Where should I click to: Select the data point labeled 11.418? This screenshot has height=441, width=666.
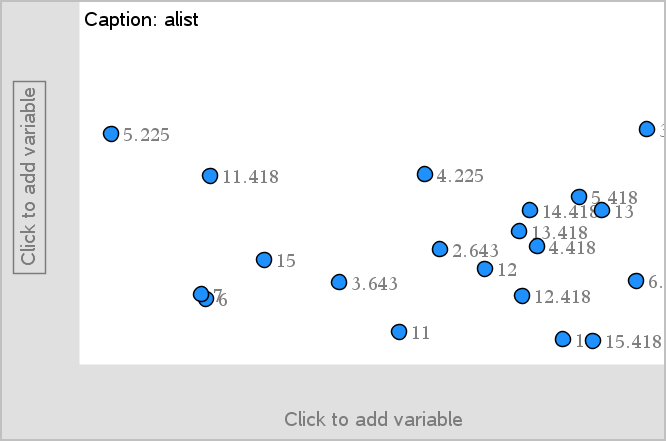tap(210, 176)
